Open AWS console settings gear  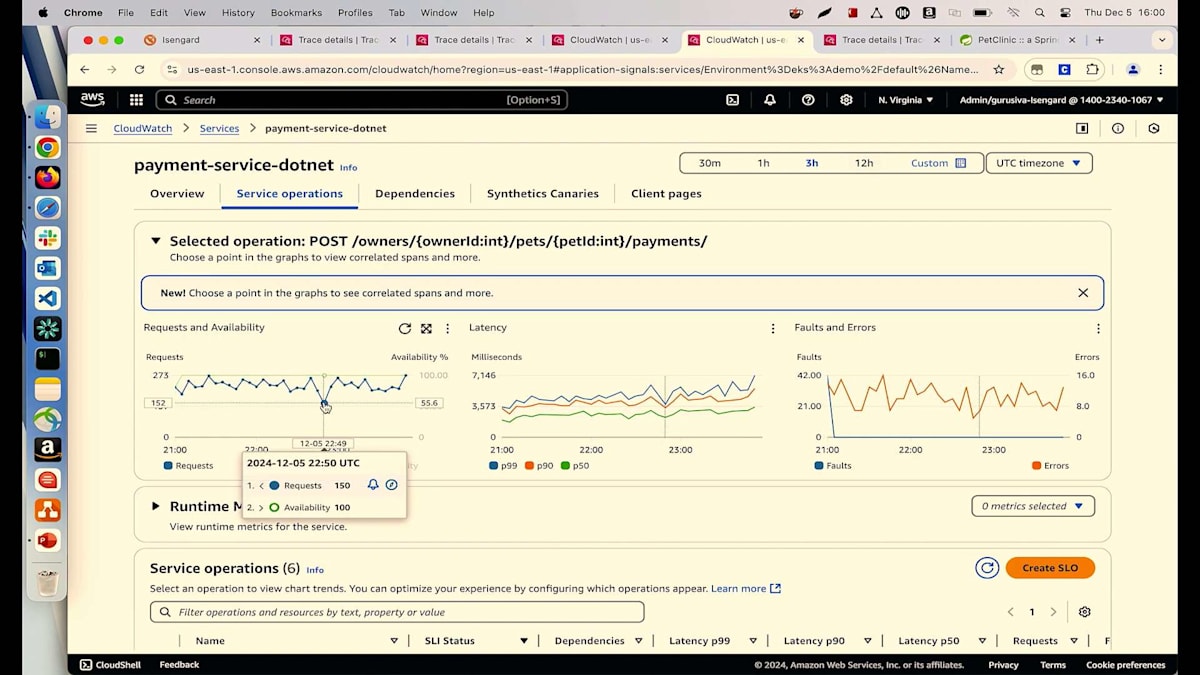click(x=846, y=100)
